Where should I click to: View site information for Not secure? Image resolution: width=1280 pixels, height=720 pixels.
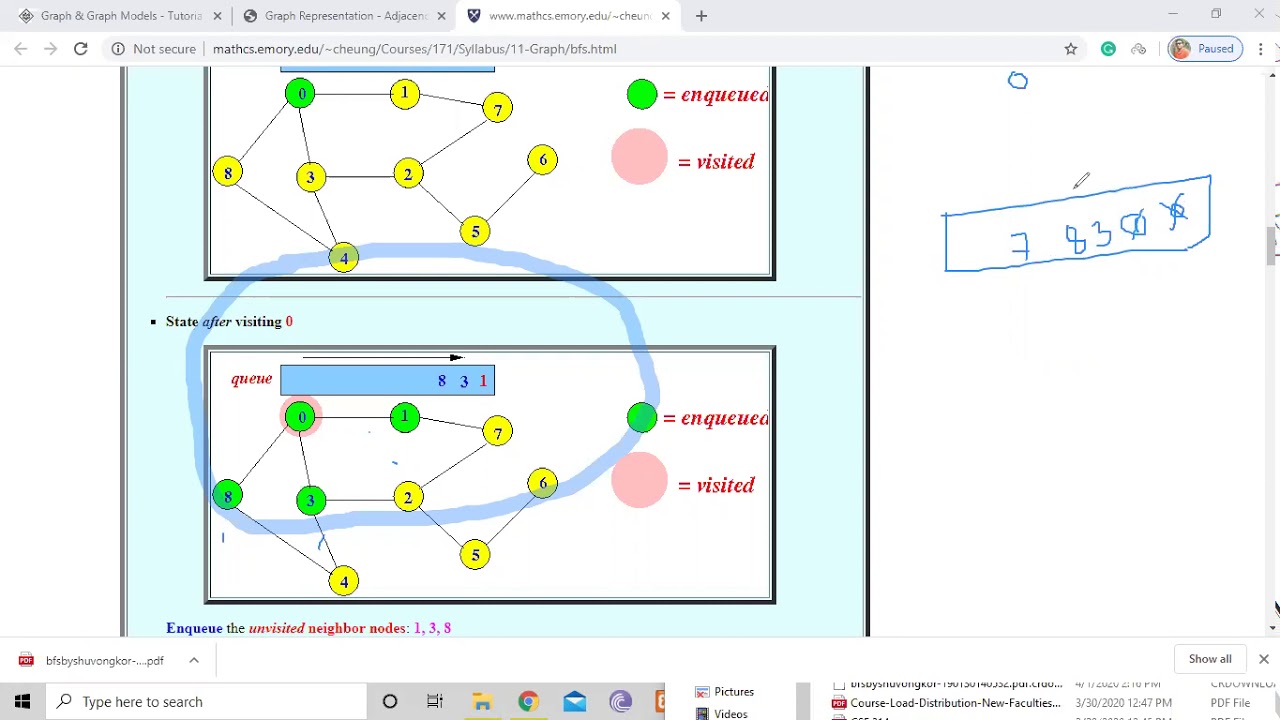152,48
